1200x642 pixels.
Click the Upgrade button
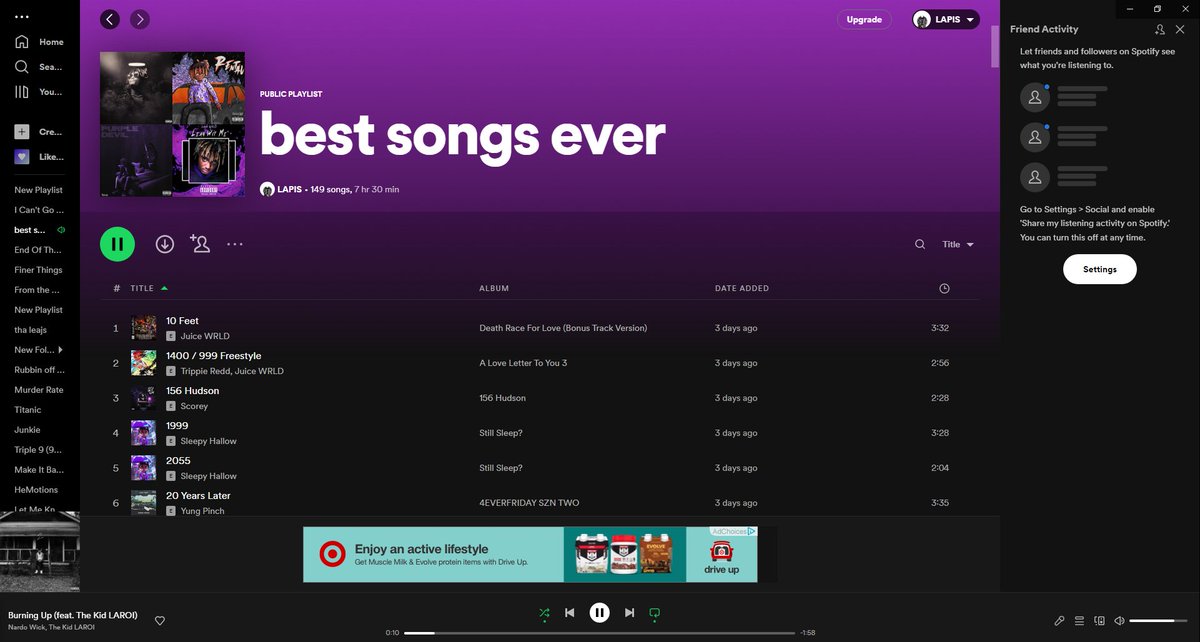864,19
